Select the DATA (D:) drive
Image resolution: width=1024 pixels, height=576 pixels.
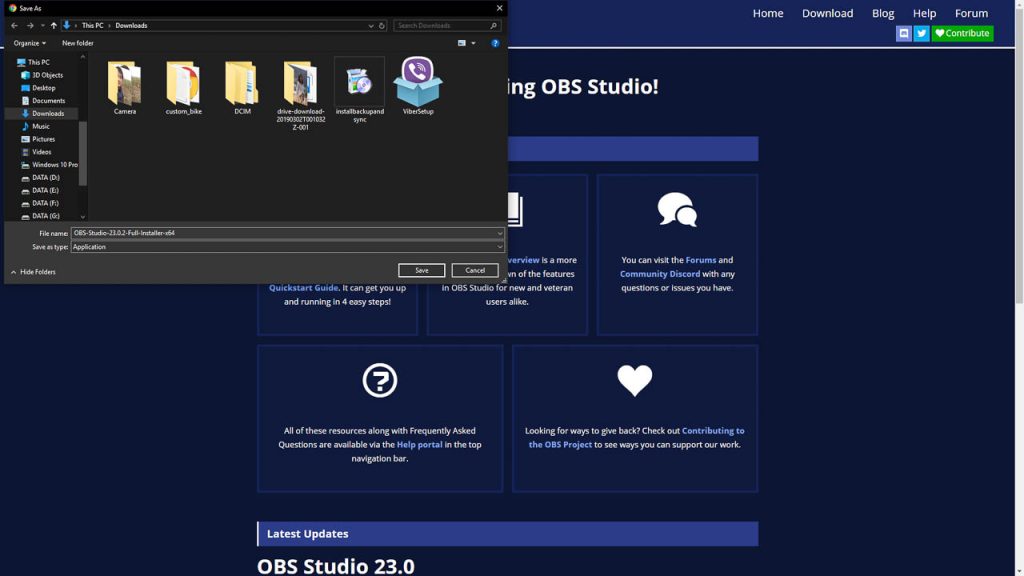coord(40,178)
